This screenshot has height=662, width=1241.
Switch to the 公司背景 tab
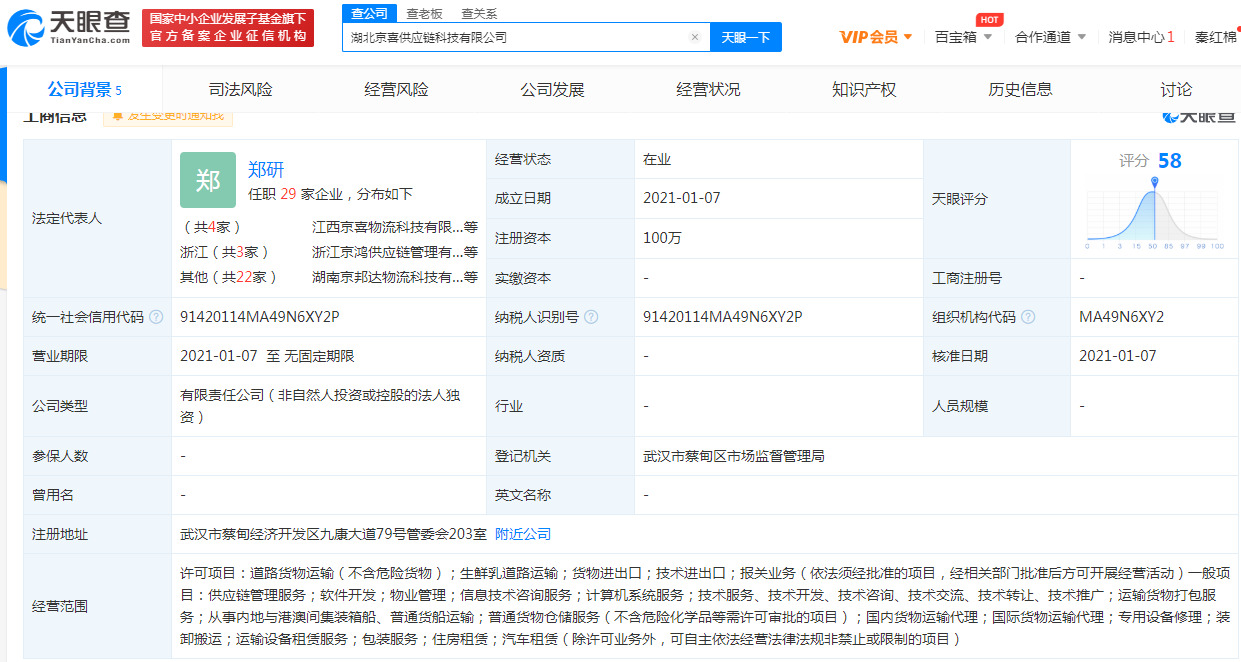(x=85, y=90)
